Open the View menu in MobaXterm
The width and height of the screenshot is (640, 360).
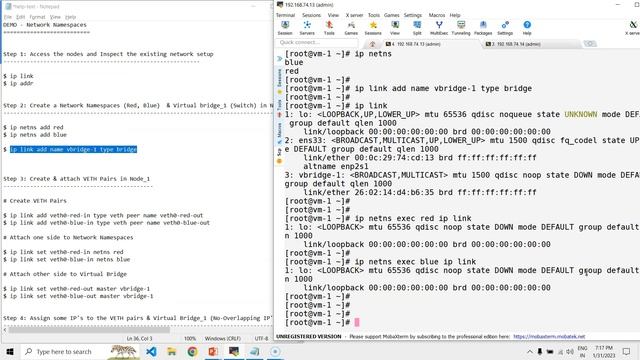point(333,15)
